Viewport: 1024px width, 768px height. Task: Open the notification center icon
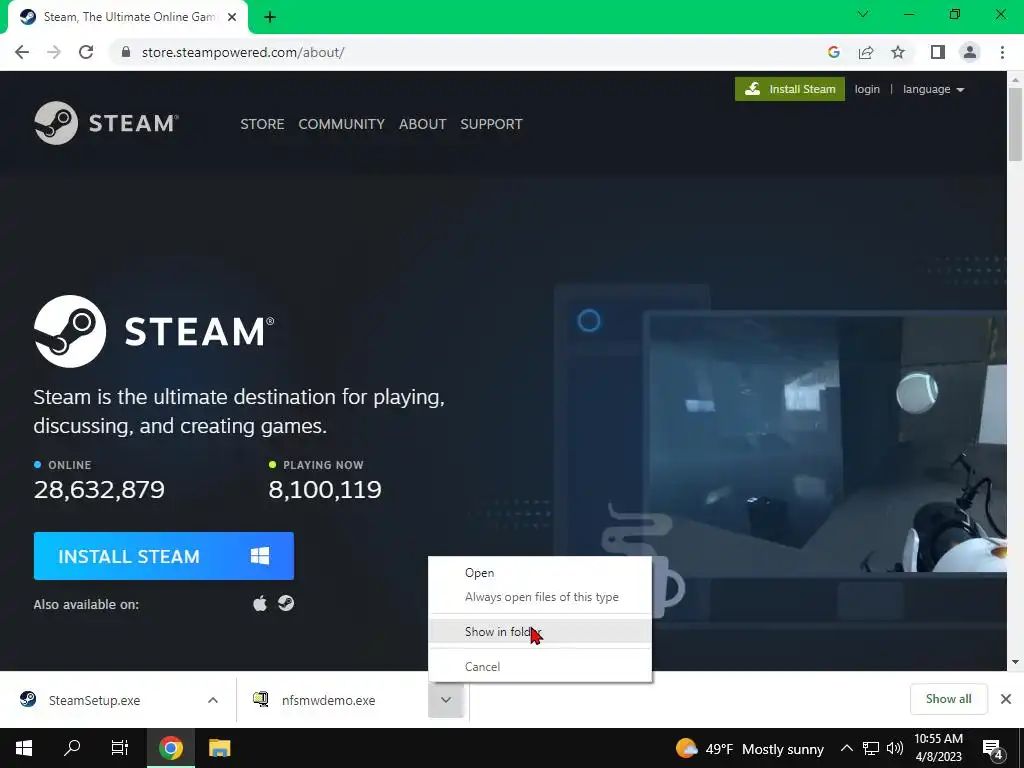click(993, 748)
